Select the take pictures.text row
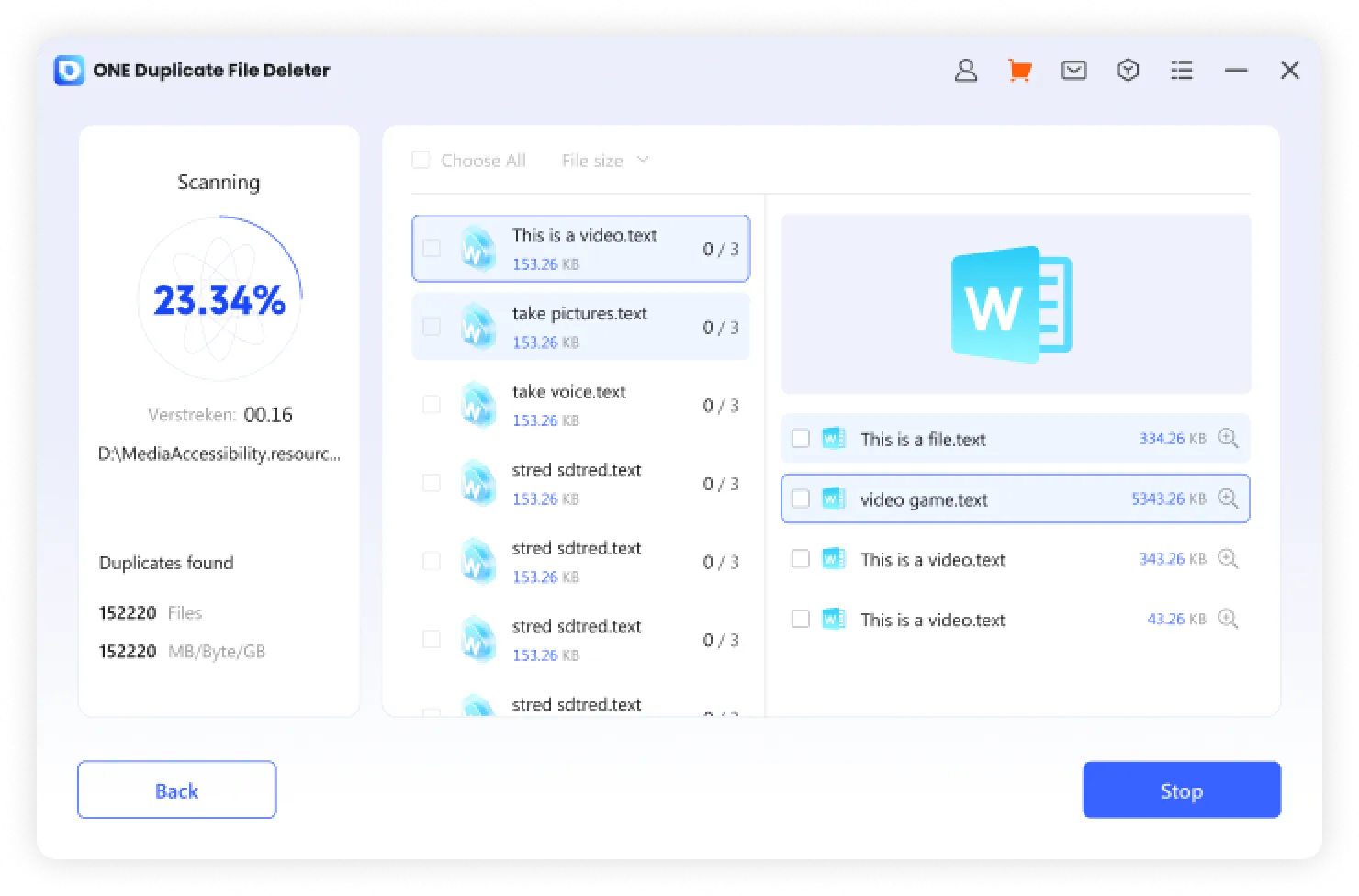1359x896 pixels. 580,327
